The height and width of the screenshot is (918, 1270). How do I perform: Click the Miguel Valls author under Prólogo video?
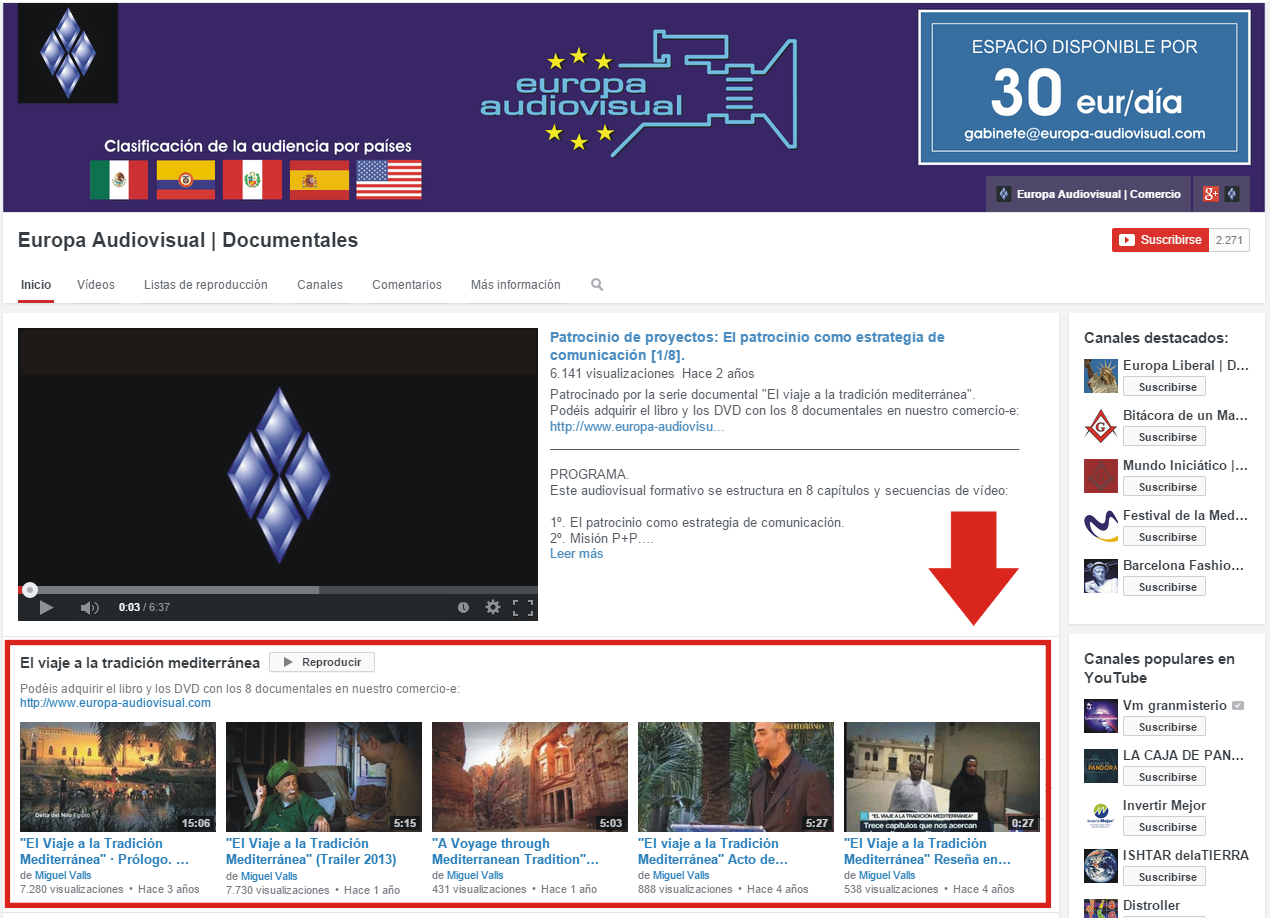[63, 876]
